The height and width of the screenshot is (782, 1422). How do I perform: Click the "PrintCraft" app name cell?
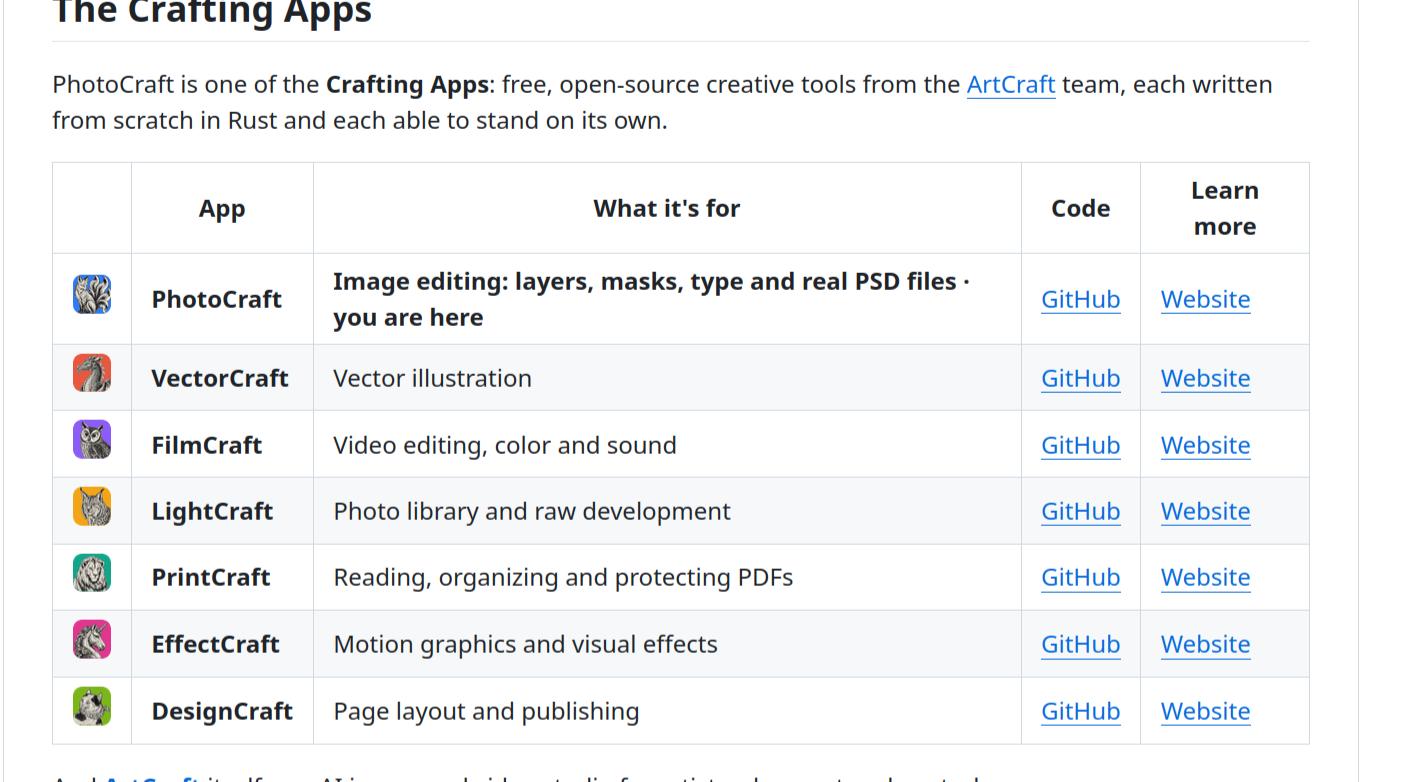tap(222, 577)
